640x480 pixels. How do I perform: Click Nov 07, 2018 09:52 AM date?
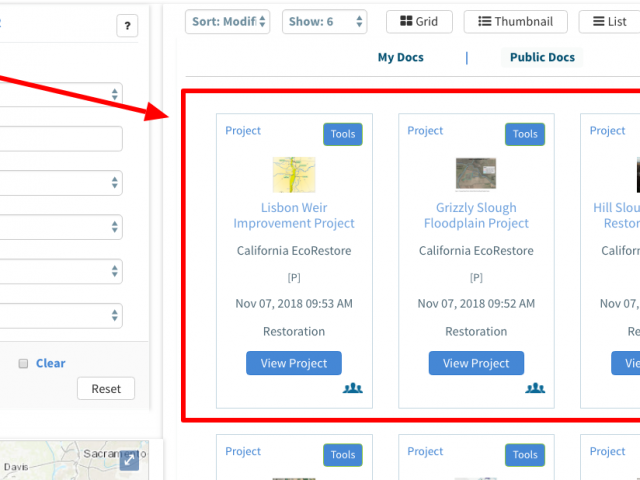(x=476, y=304)
